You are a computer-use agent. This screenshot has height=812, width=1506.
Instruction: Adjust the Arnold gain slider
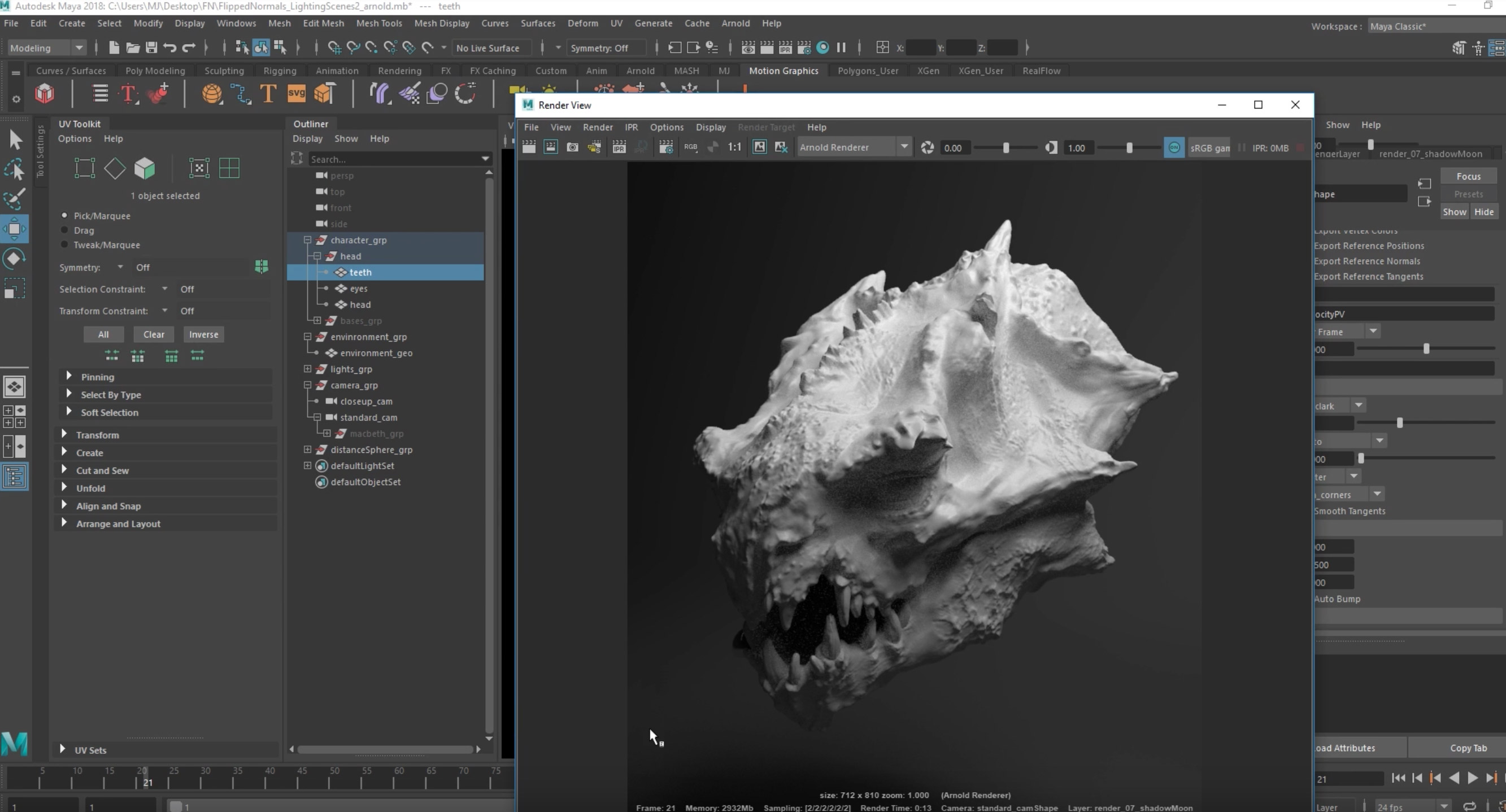click(1128, 147)
